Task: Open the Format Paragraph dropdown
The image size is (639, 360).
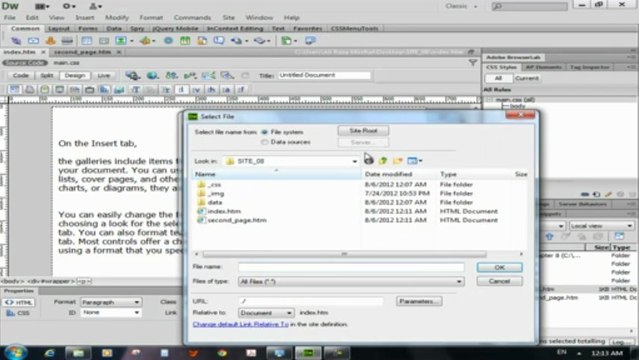Action: pyautogui.click(x=110, y=303)
